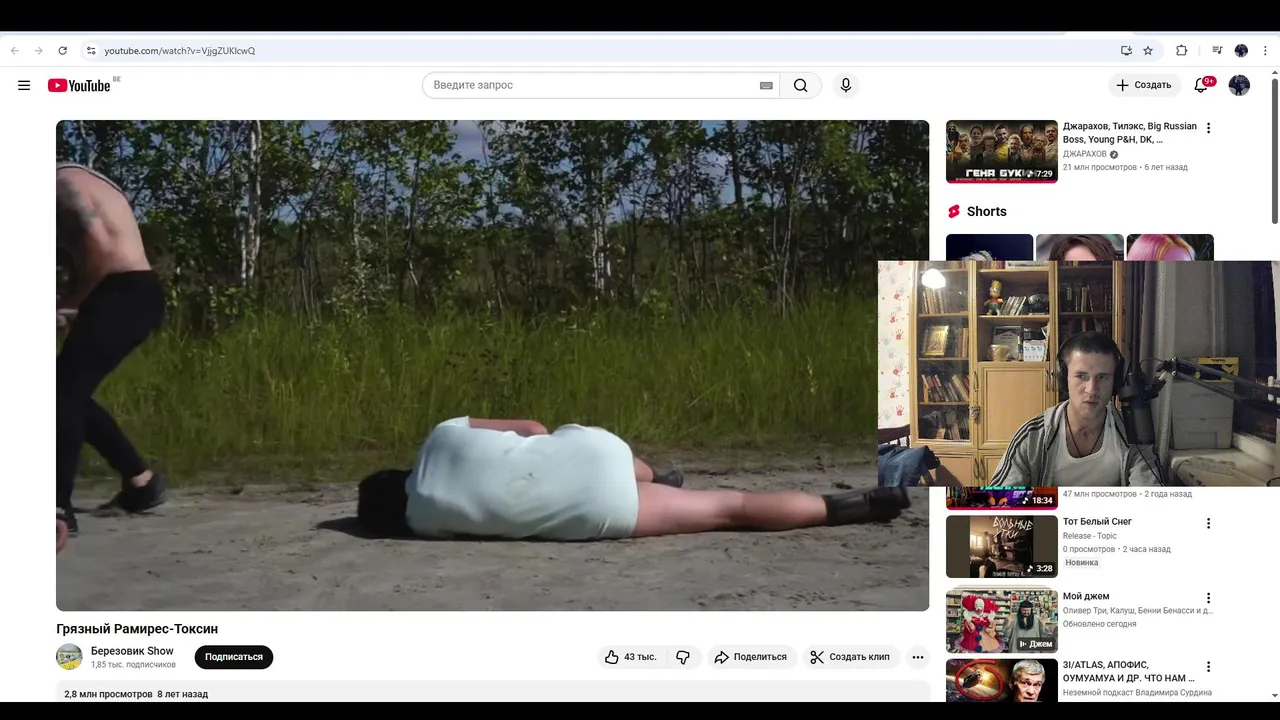Open options menu for Мой джем
The height and width of the screenshot is (720, 1280).
click(1208, 598)
